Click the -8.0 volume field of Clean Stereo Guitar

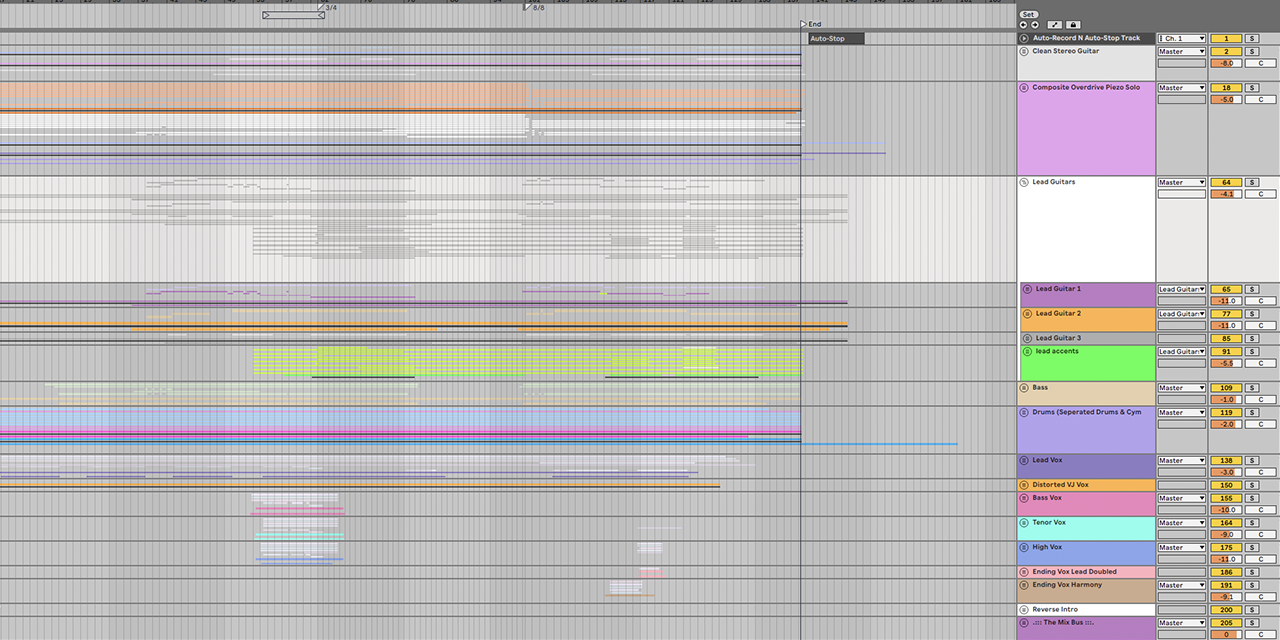[x=1226, y=63]
